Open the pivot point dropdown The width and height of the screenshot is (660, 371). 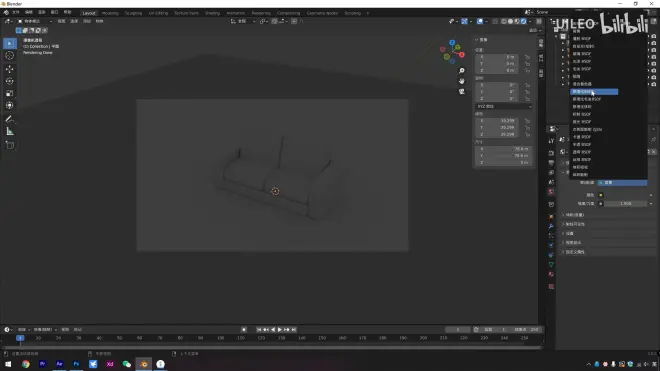263,21
